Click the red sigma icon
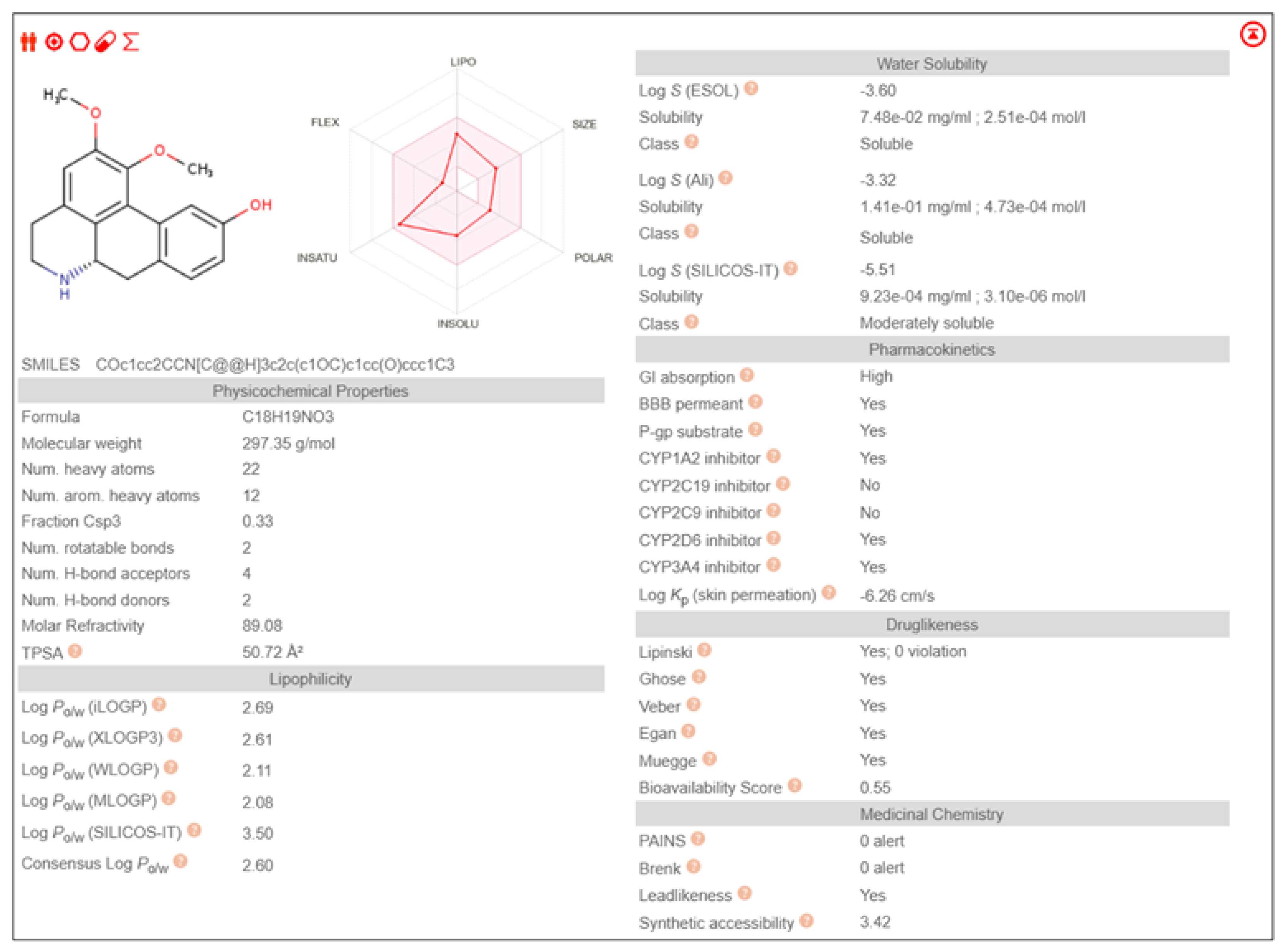The image size is (1288, 952). (131, 42)
